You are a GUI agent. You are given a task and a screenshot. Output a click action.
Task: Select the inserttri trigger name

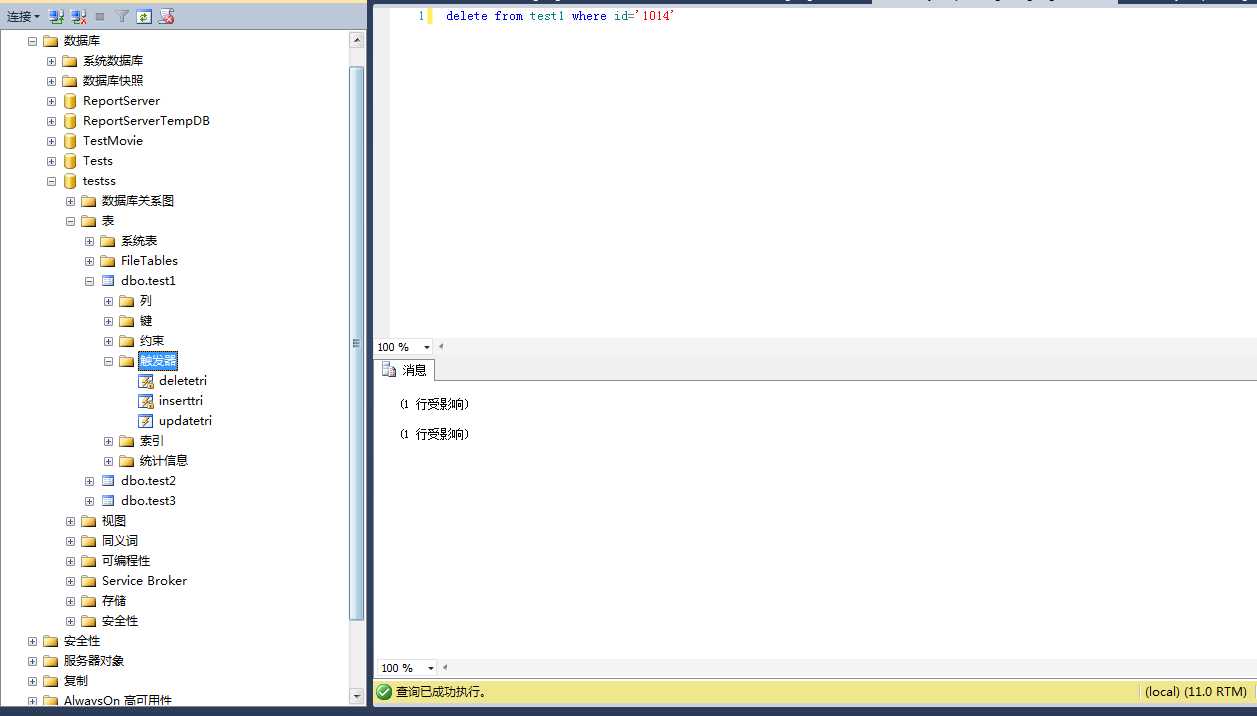[181, 401]
